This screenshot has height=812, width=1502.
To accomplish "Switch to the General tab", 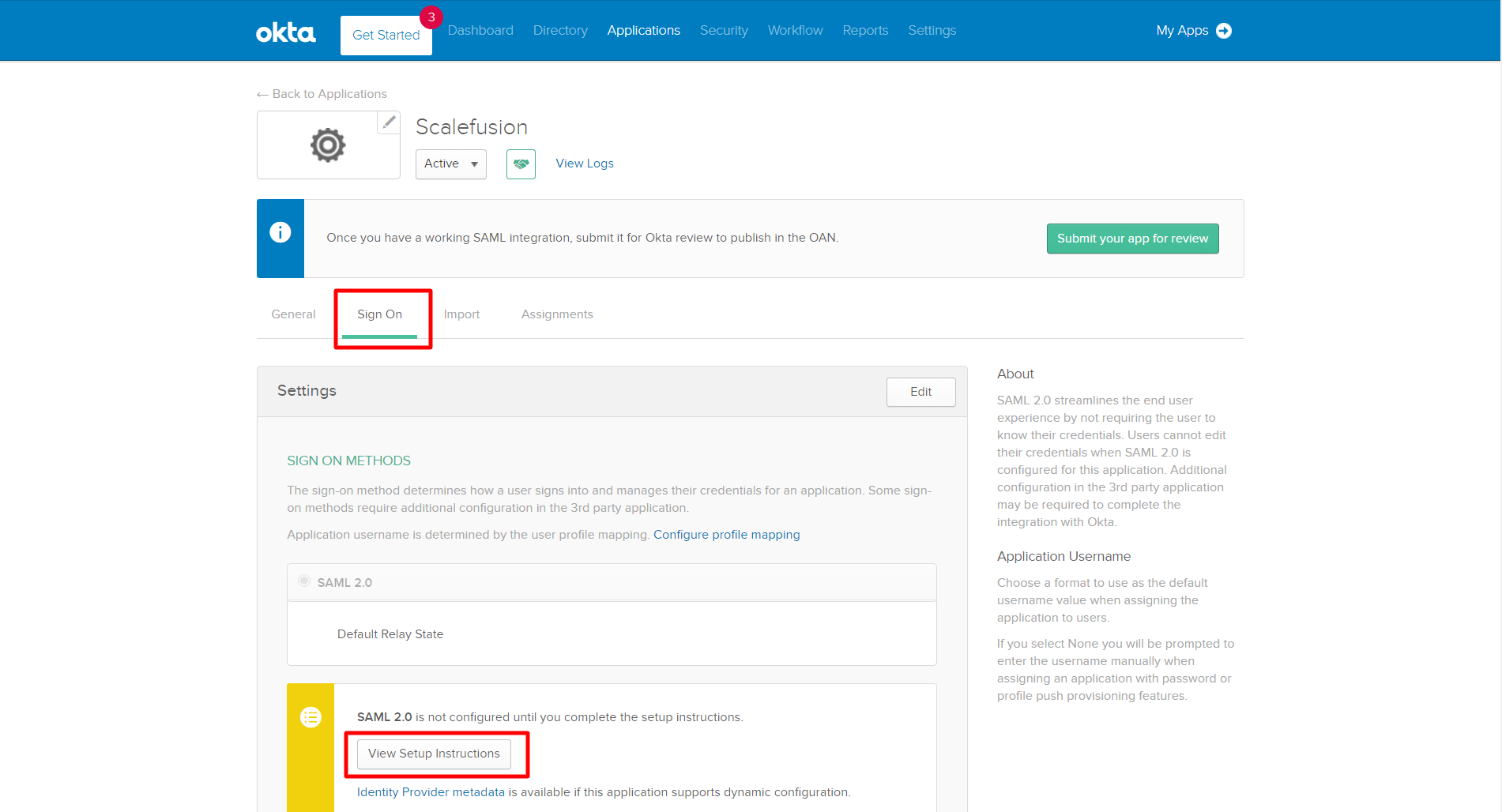I will [x=293, y=314].
